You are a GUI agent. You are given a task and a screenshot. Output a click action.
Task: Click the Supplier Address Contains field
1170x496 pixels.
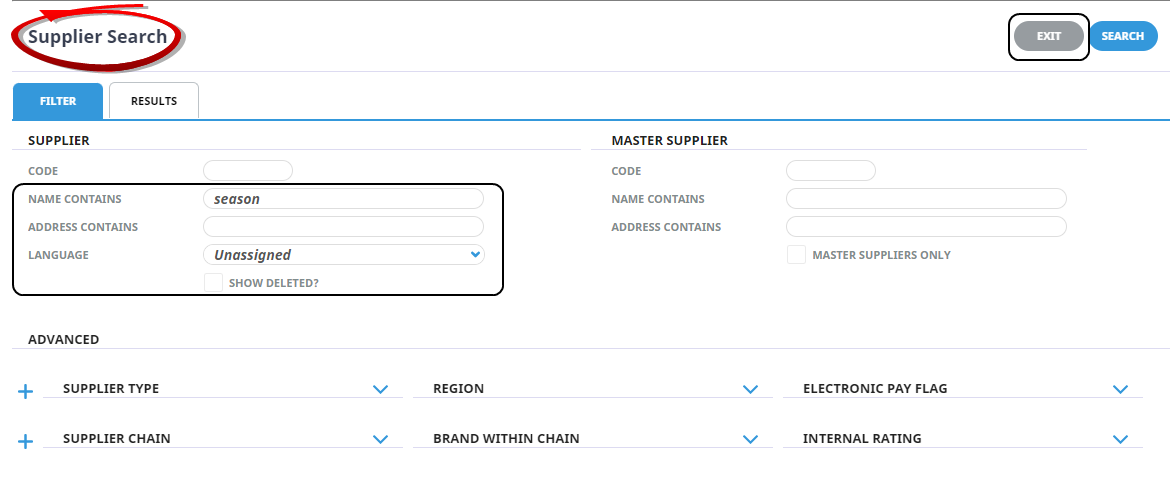click(x=343, y=227)
